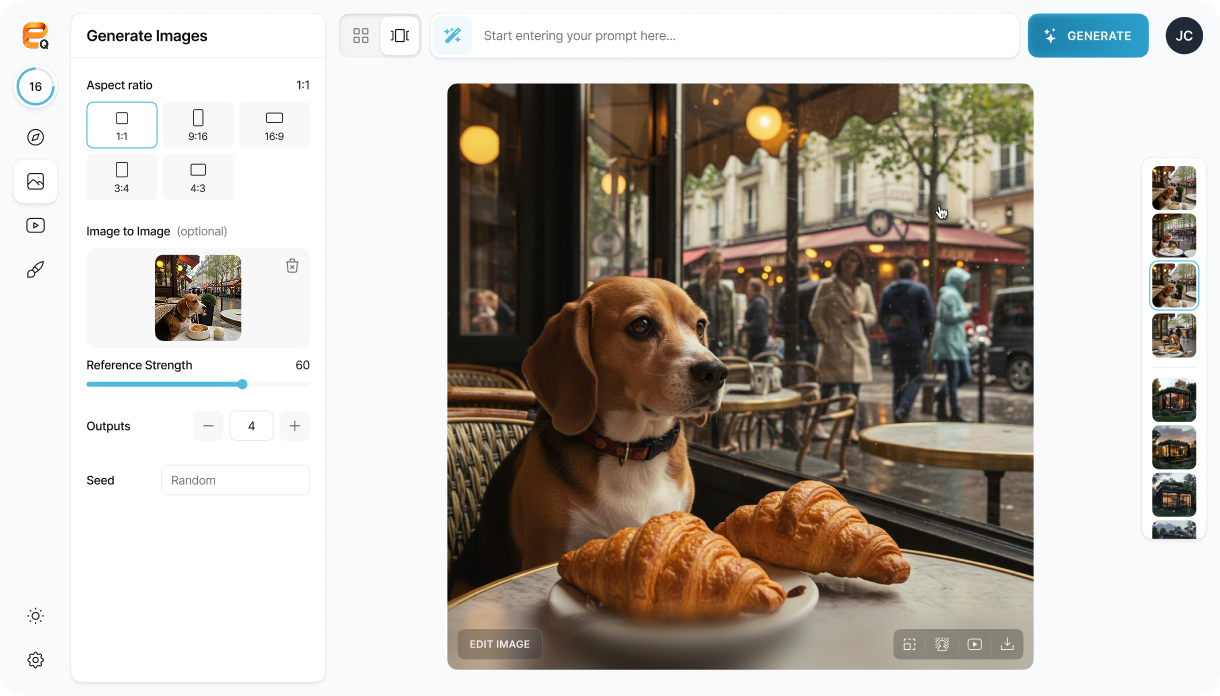Click the Seed input field
The width and height of the screenshot is (1220, 696).
(x=235, y=480)
